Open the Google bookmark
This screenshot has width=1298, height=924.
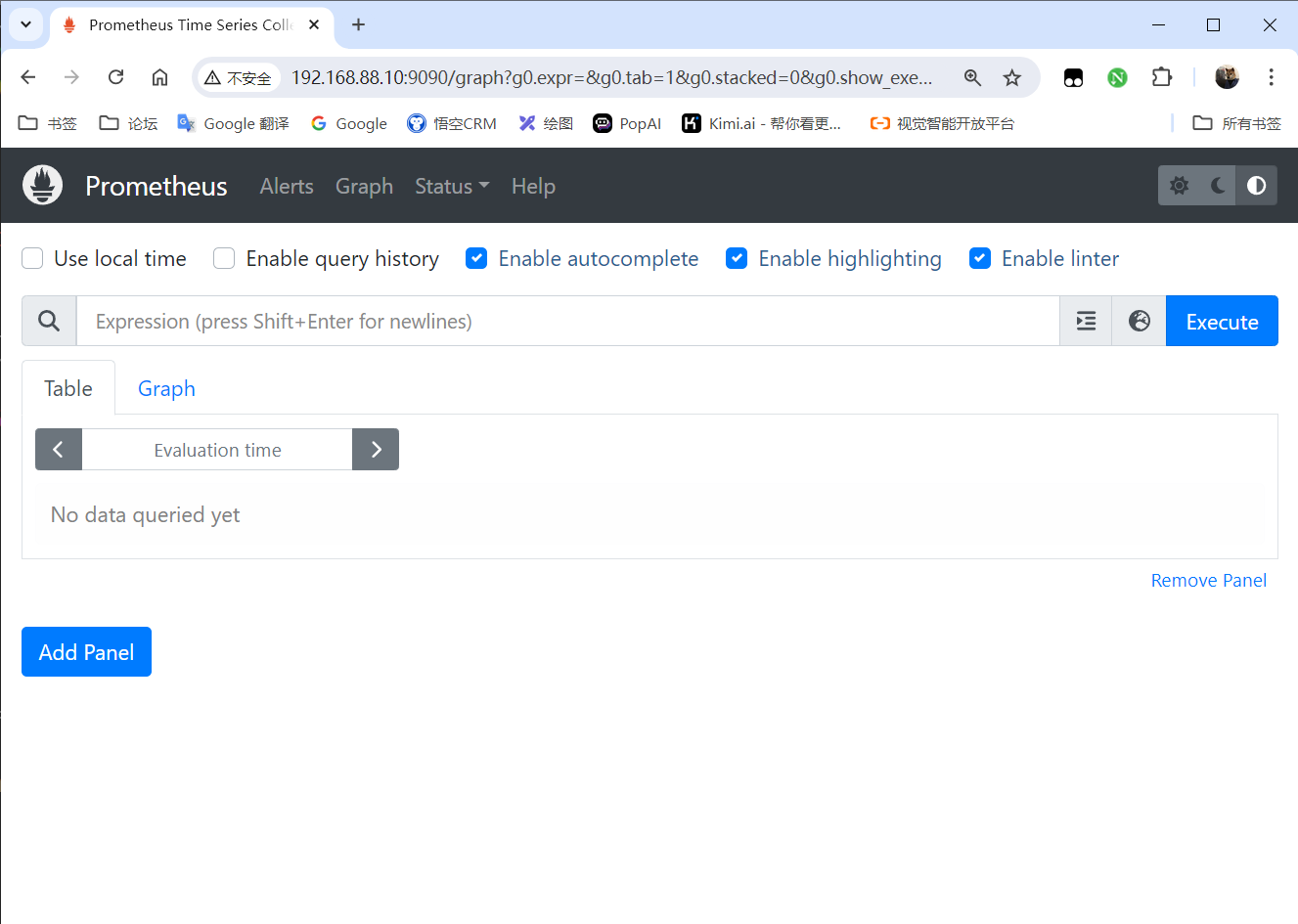pyautogui.click(x=348, y=123)
